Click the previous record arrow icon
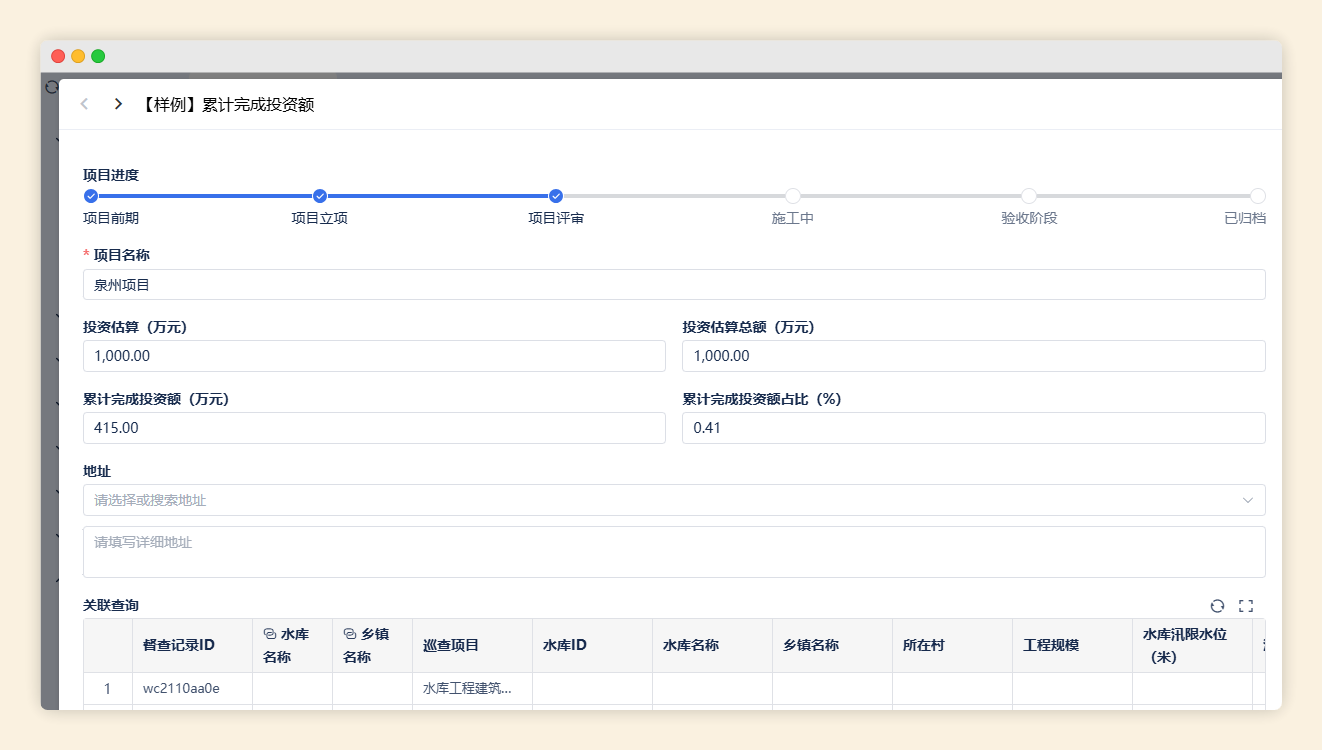The image size is (1322, 750). [85, 104]
